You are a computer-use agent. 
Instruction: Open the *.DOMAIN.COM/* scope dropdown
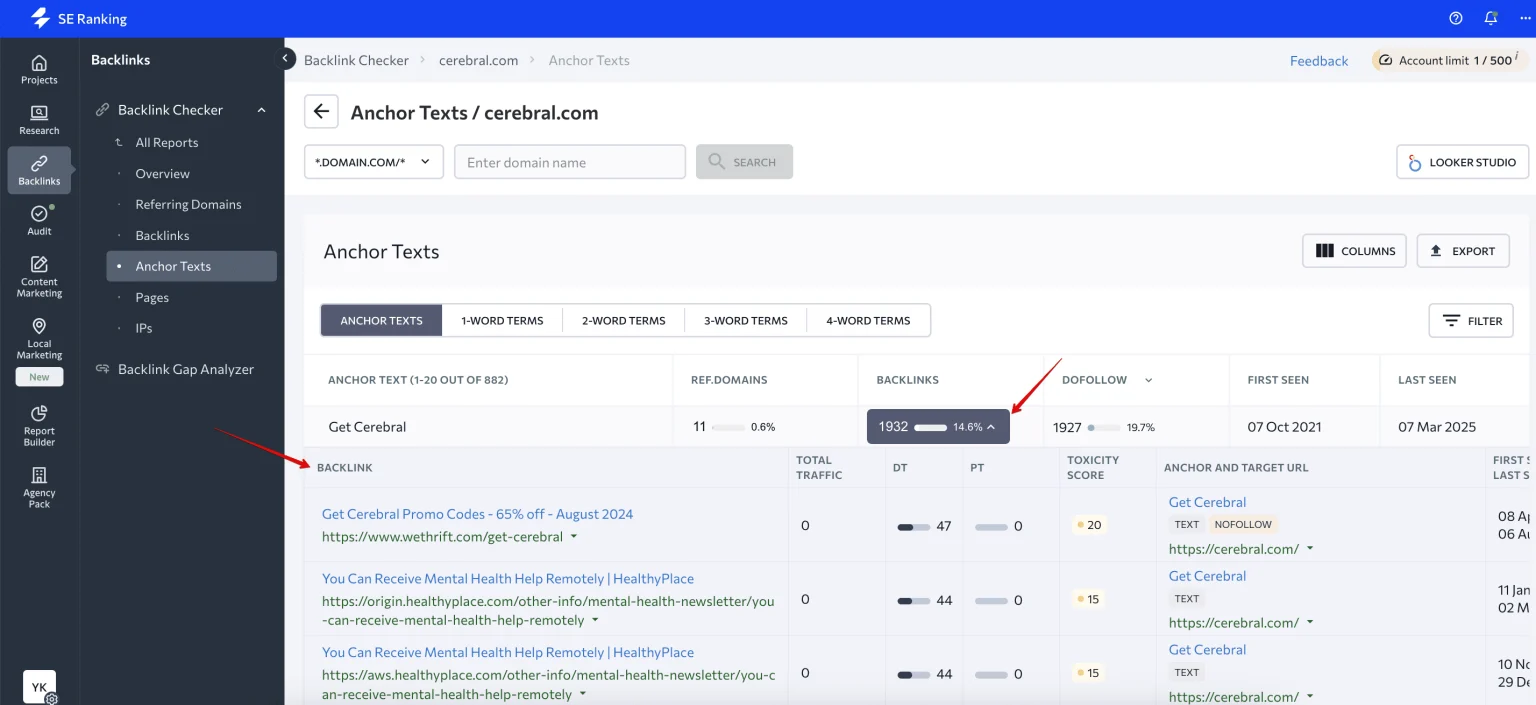pyautogui.click(x=373, y=161)
